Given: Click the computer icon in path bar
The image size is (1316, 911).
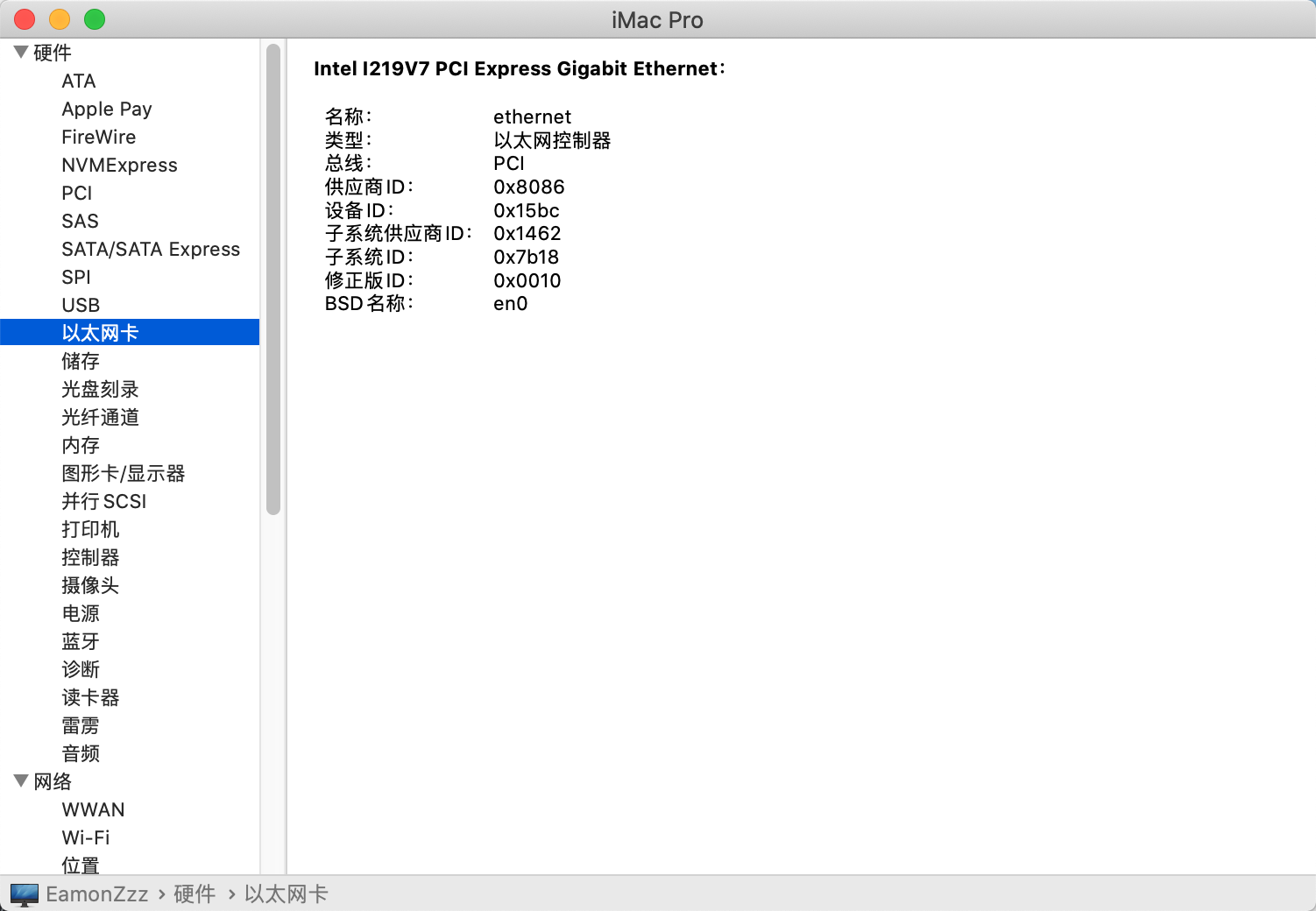Looking at the screenshot, I should click(25, 894).
